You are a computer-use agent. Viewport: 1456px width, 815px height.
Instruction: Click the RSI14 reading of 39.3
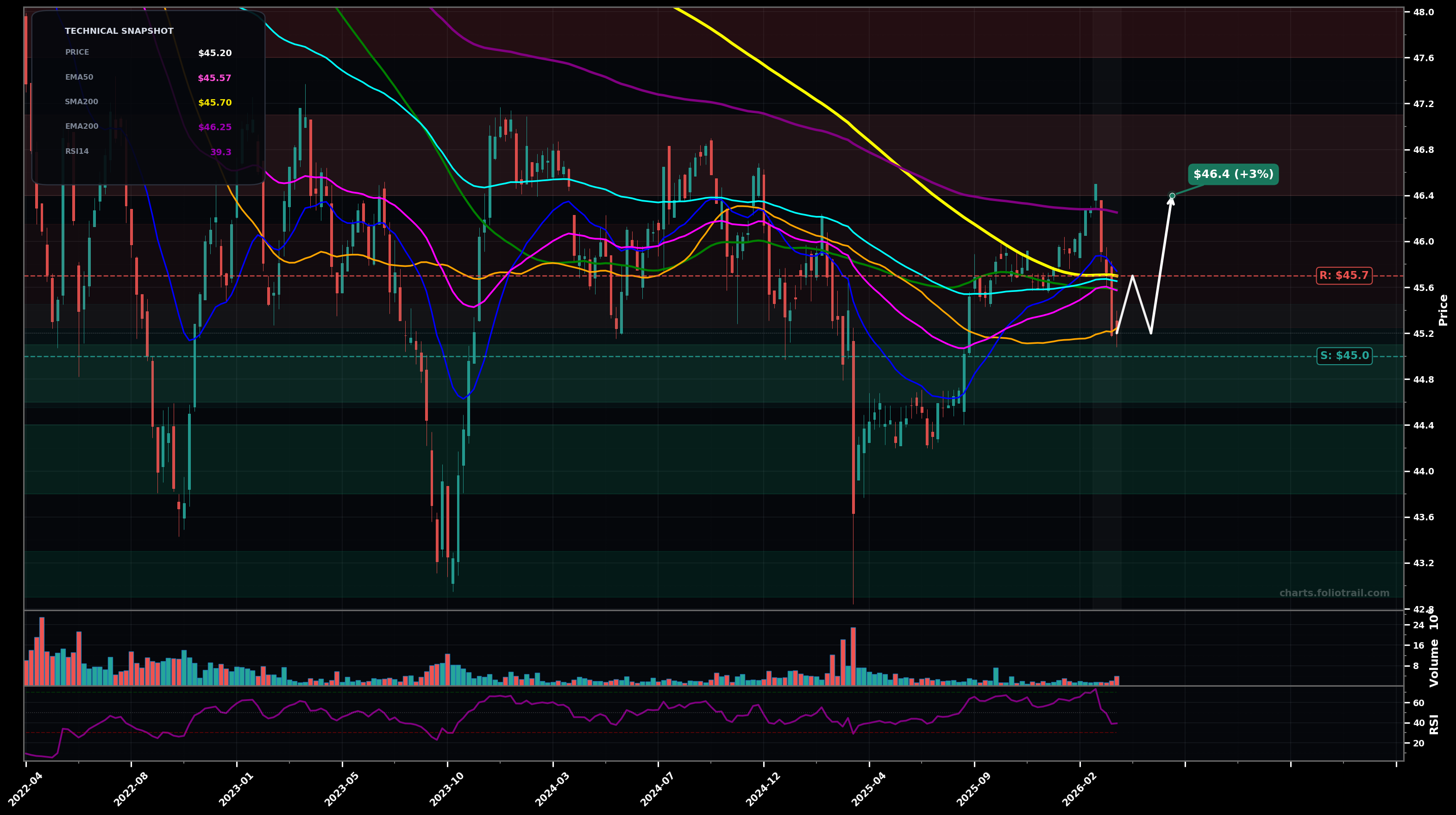point(221,152)
